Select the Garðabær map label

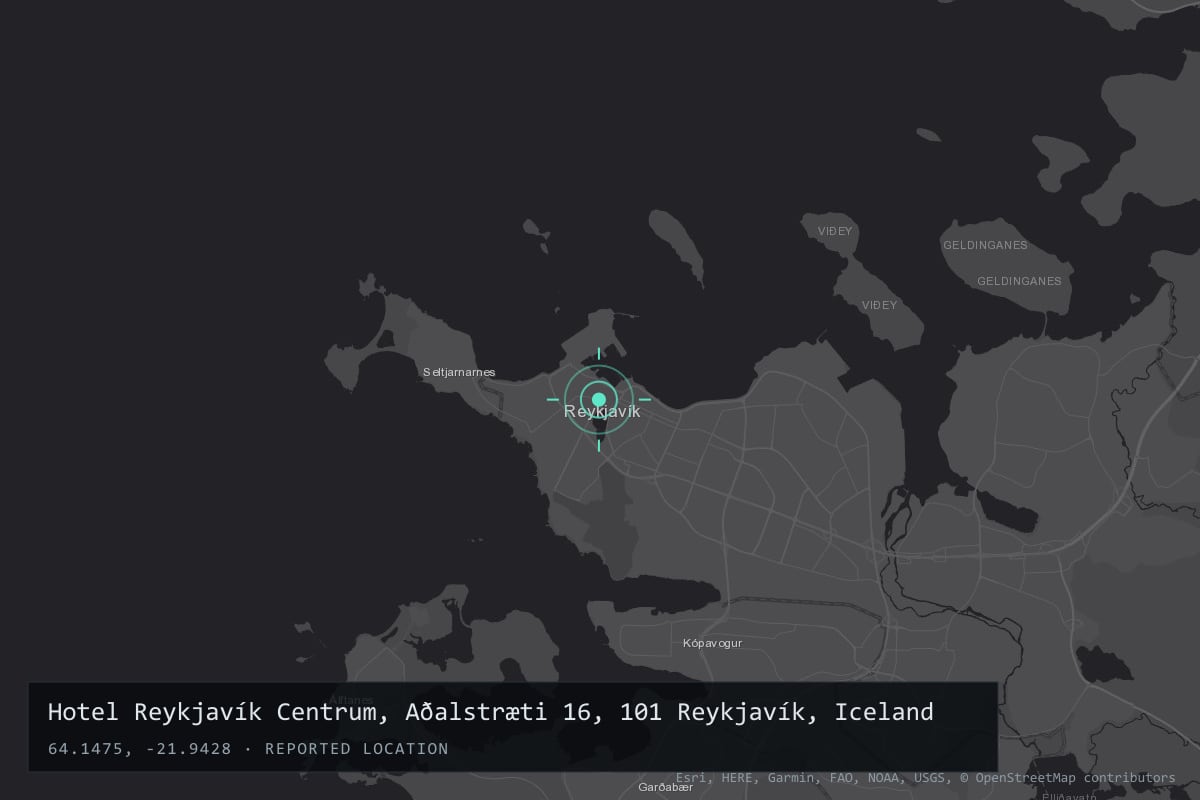click(x=665, y=787)
